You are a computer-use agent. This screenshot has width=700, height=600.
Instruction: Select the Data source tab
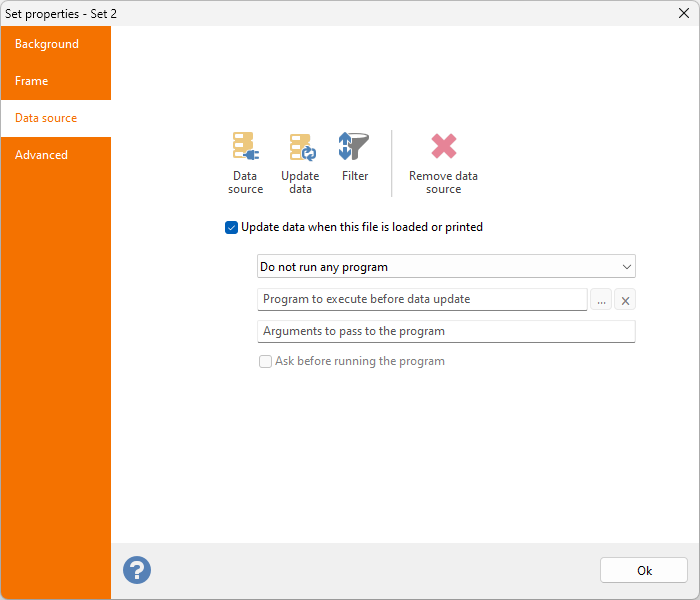click(56, 118)
